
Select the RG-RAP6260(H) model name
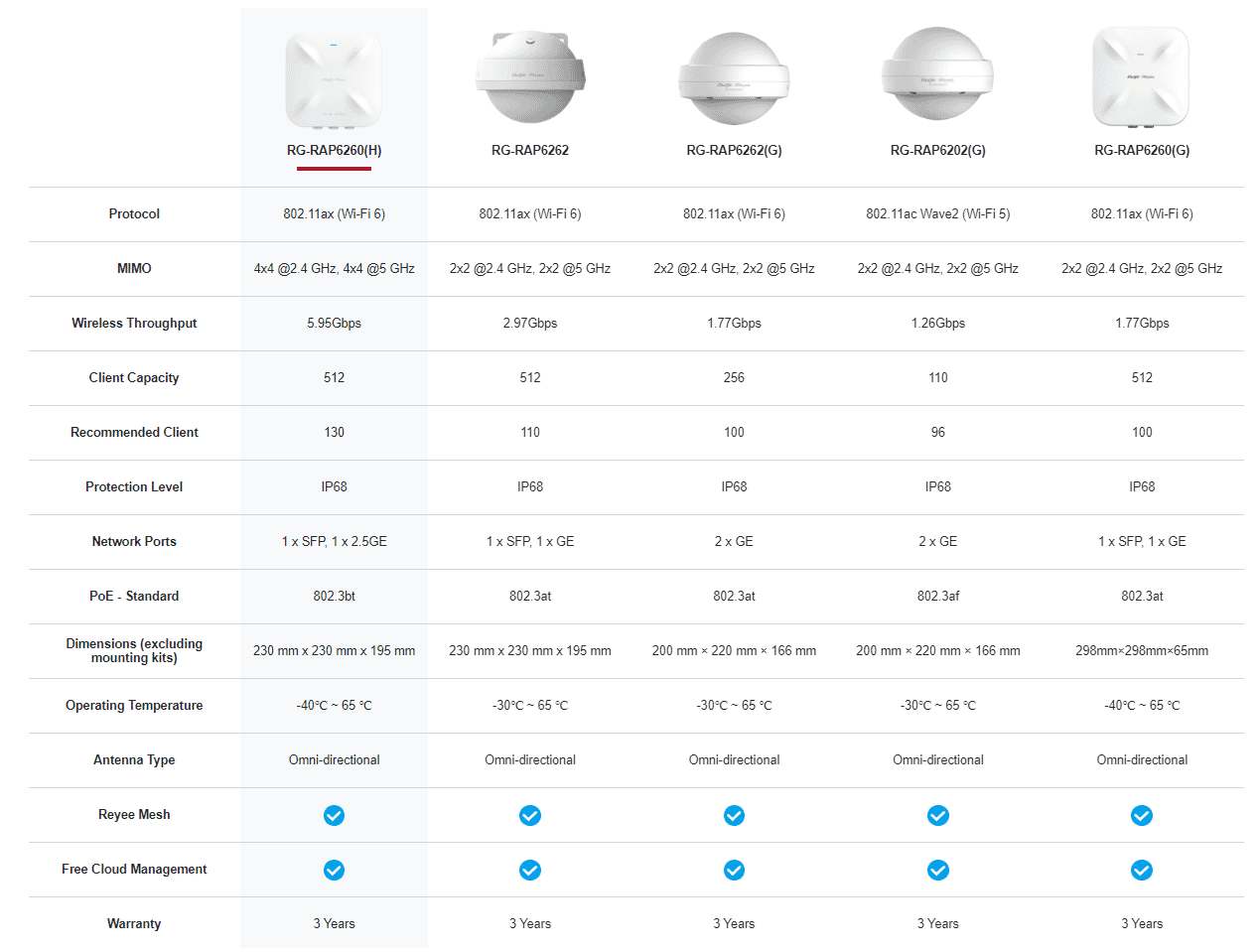point(334,150)
